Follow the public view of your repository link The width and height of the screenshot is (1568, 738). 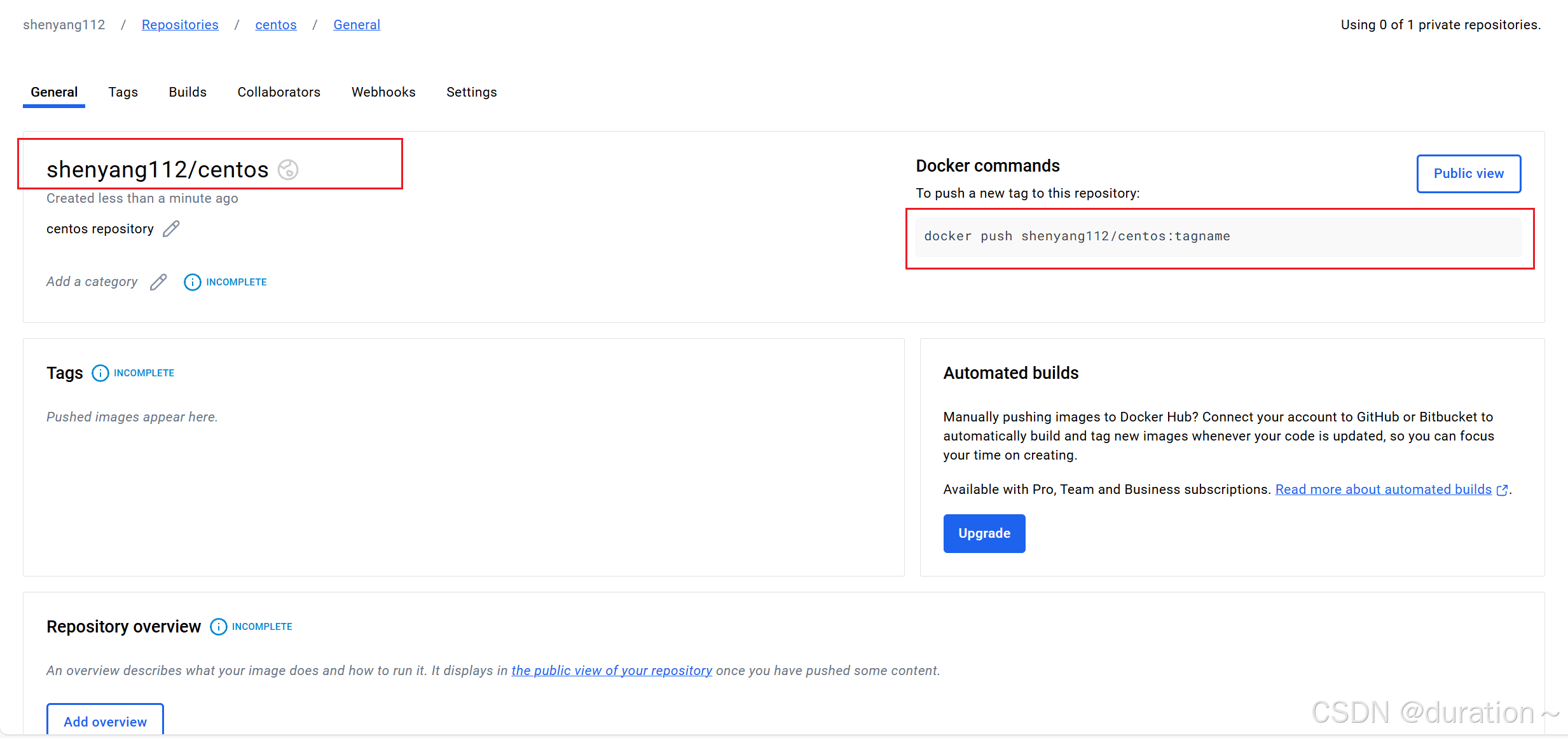point(612,671)
